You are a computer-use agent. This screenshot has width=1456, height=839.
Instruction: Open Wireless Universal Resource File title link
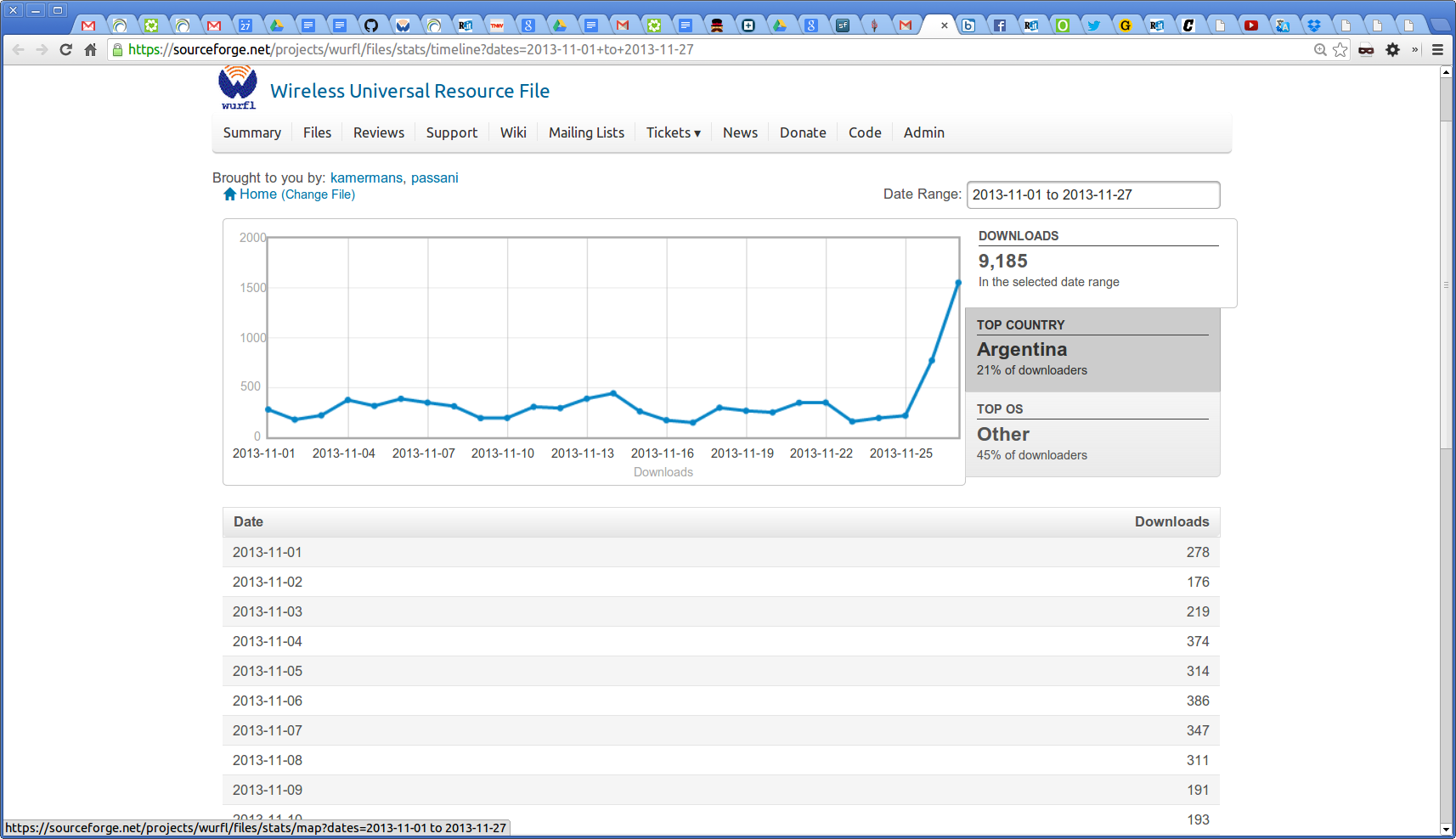click(409, 91)
